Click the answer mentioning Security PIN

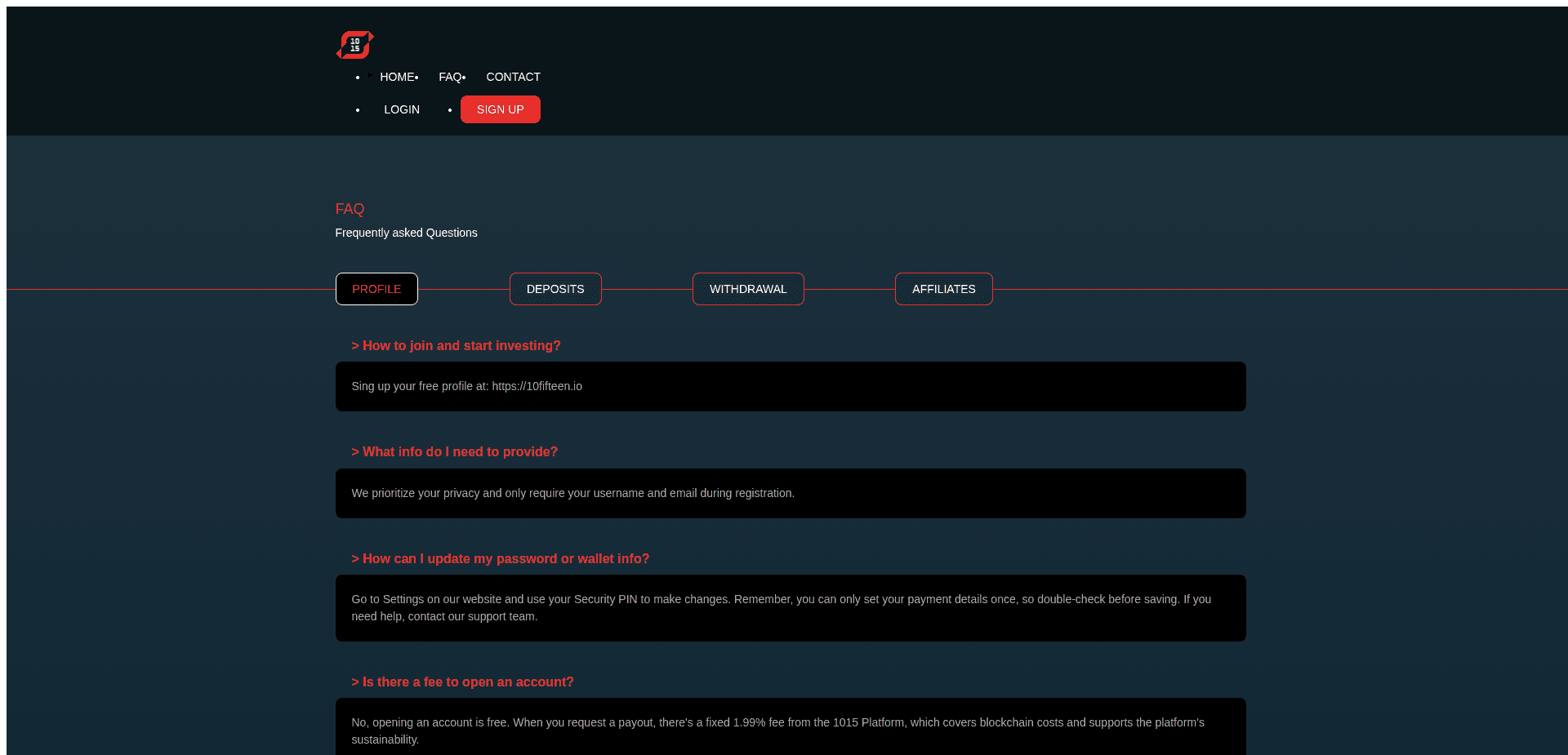pyautogui.click(x=790, y=607)
